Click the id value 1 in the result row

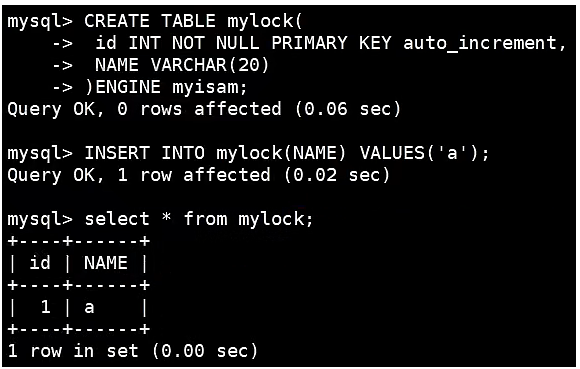click(x=45, y=307)
